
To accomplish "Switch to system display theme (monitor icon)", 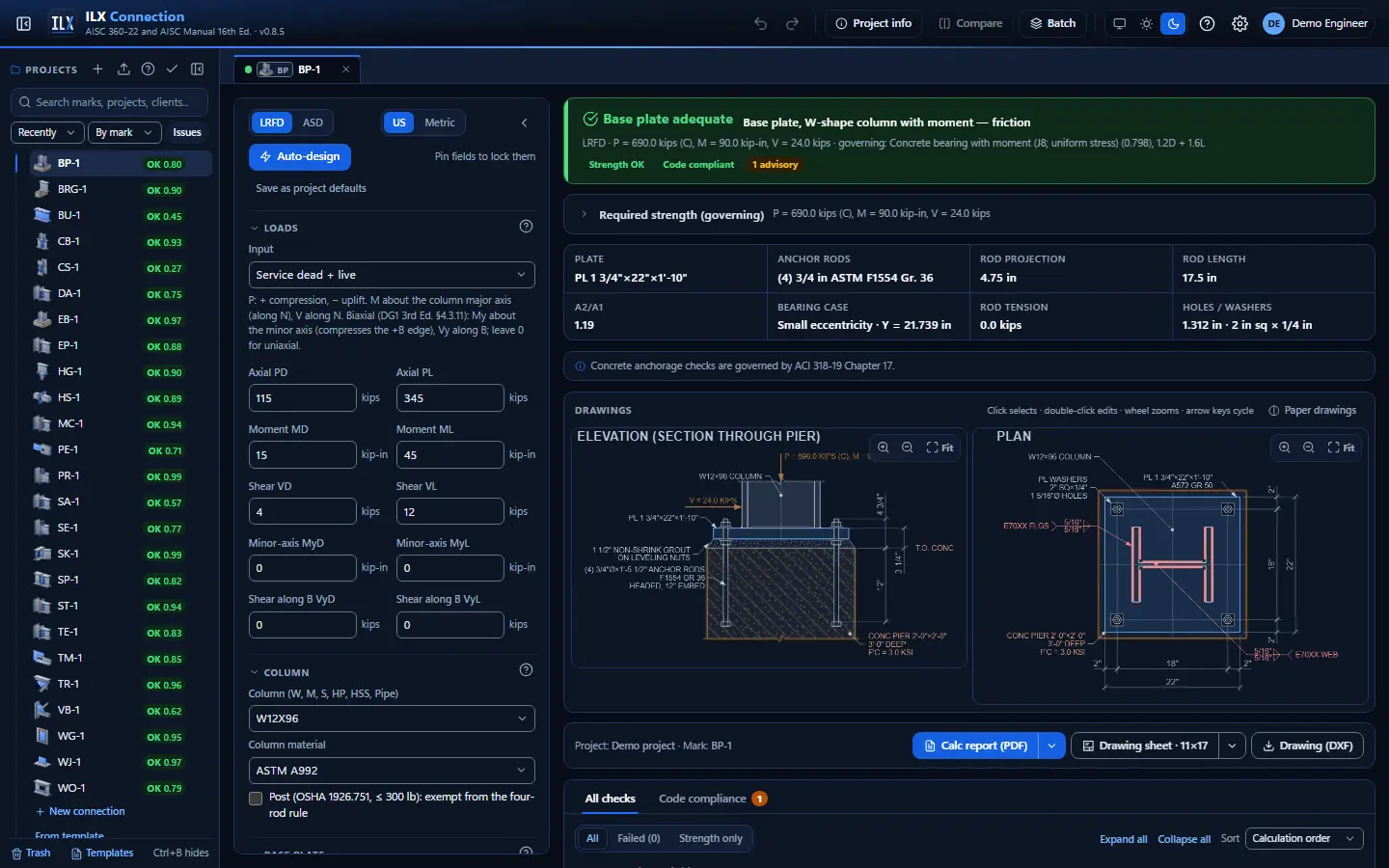I will point(1119,23).
